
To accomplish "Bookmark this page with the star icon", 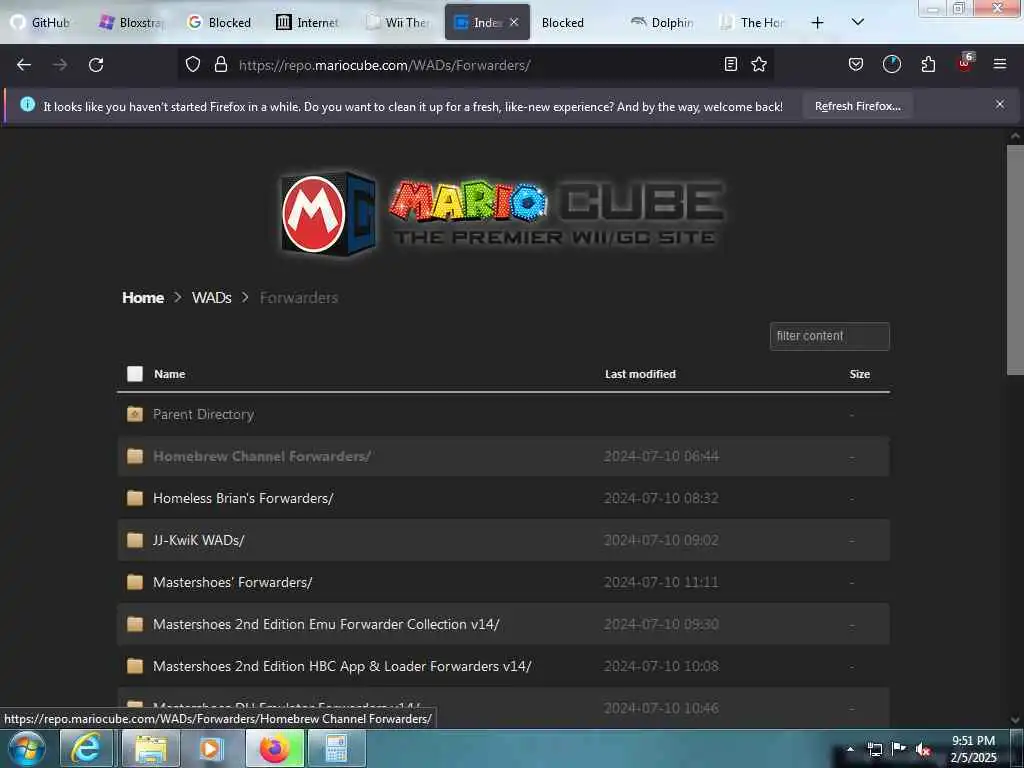I will point(759,64).
